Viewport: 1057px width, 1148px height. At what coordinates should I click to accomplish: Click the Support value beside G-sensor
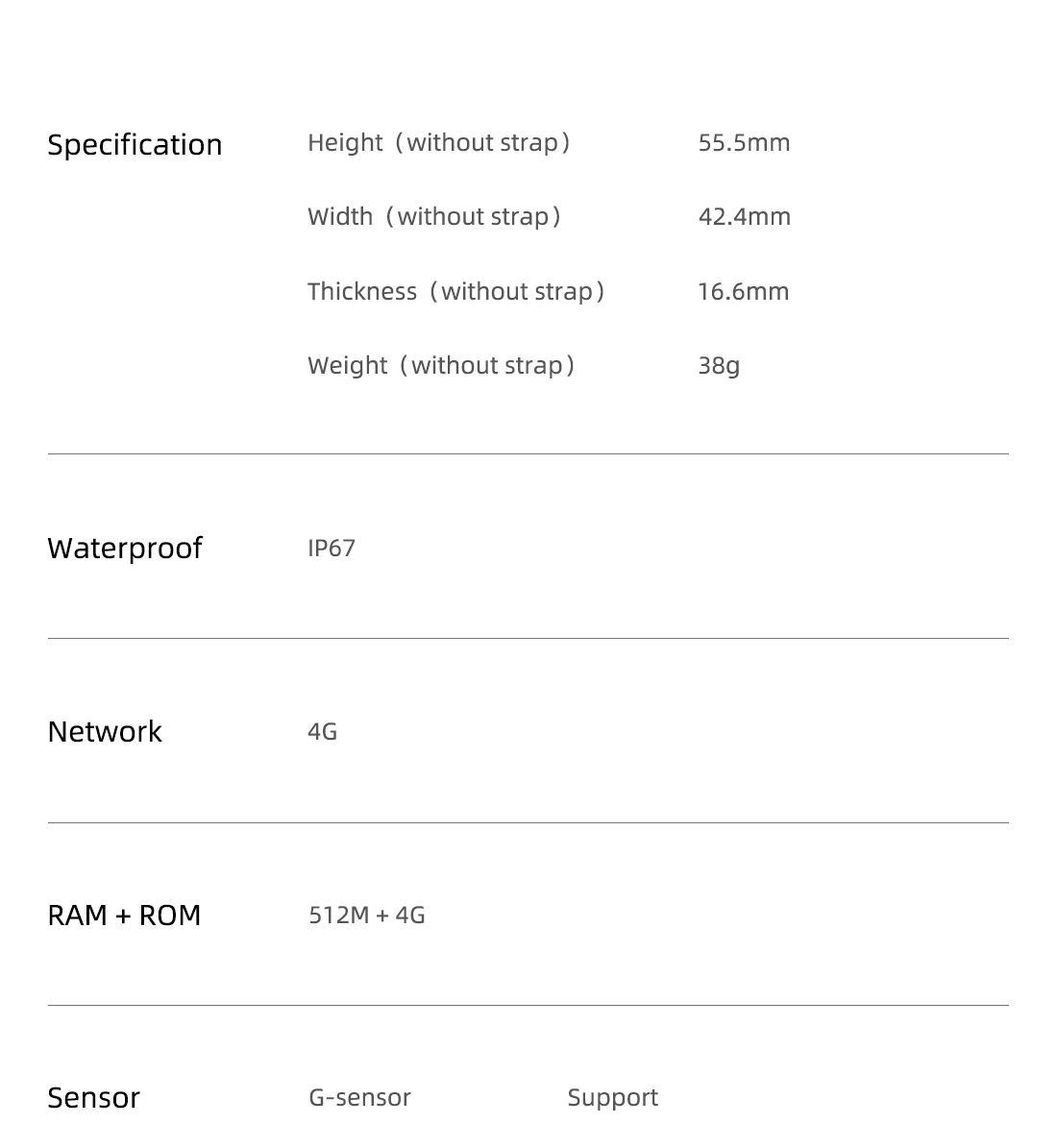pyautogui.click(x=613, y=1098)
